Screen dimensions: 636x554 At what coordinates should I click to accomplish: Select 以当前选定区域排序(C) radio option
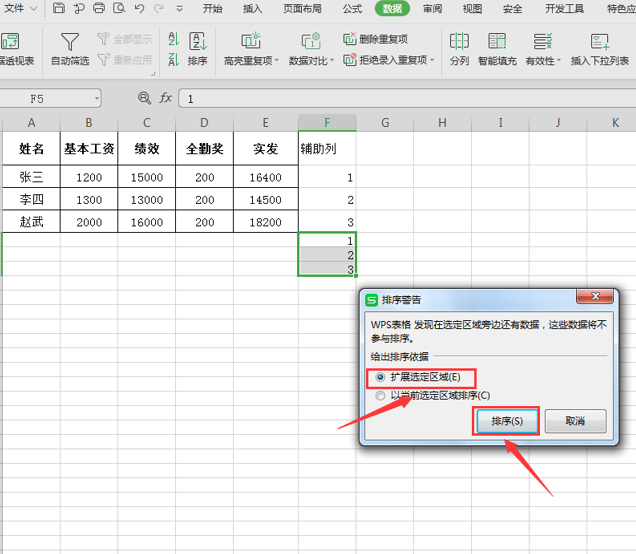pyautogui.click(x=432, y=395)
